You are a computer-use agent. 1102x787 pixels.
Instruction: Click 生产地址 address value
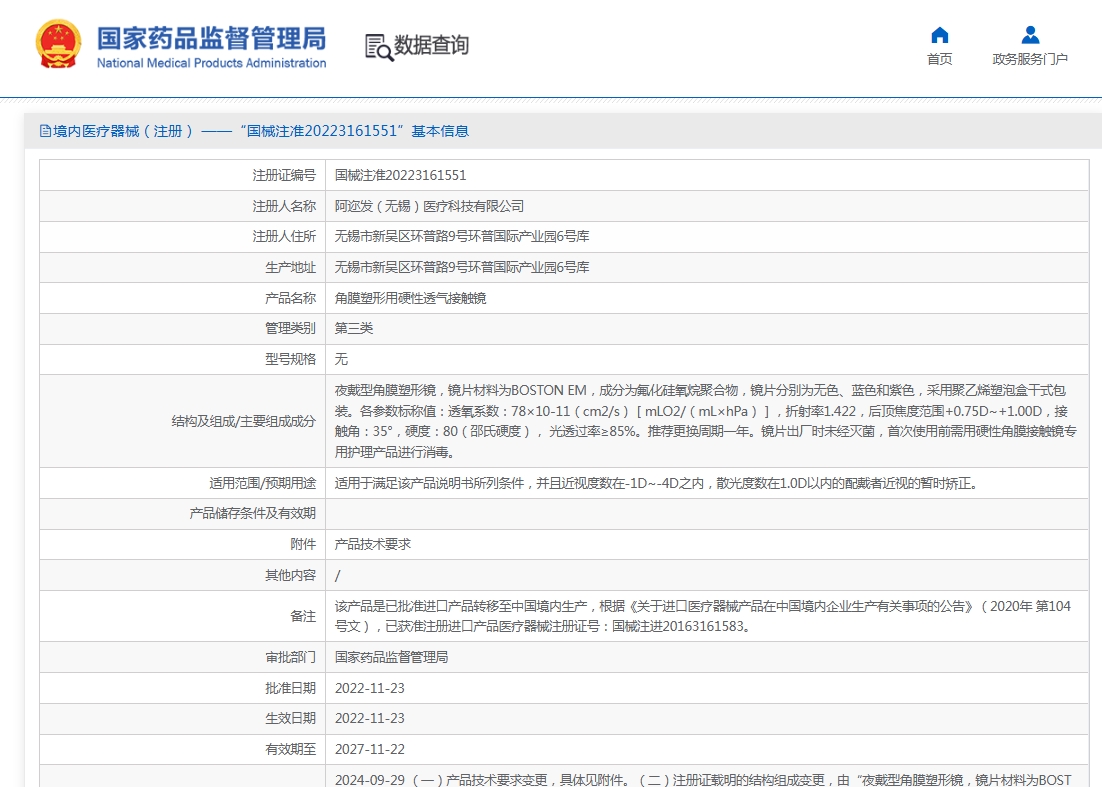(462, 267)
